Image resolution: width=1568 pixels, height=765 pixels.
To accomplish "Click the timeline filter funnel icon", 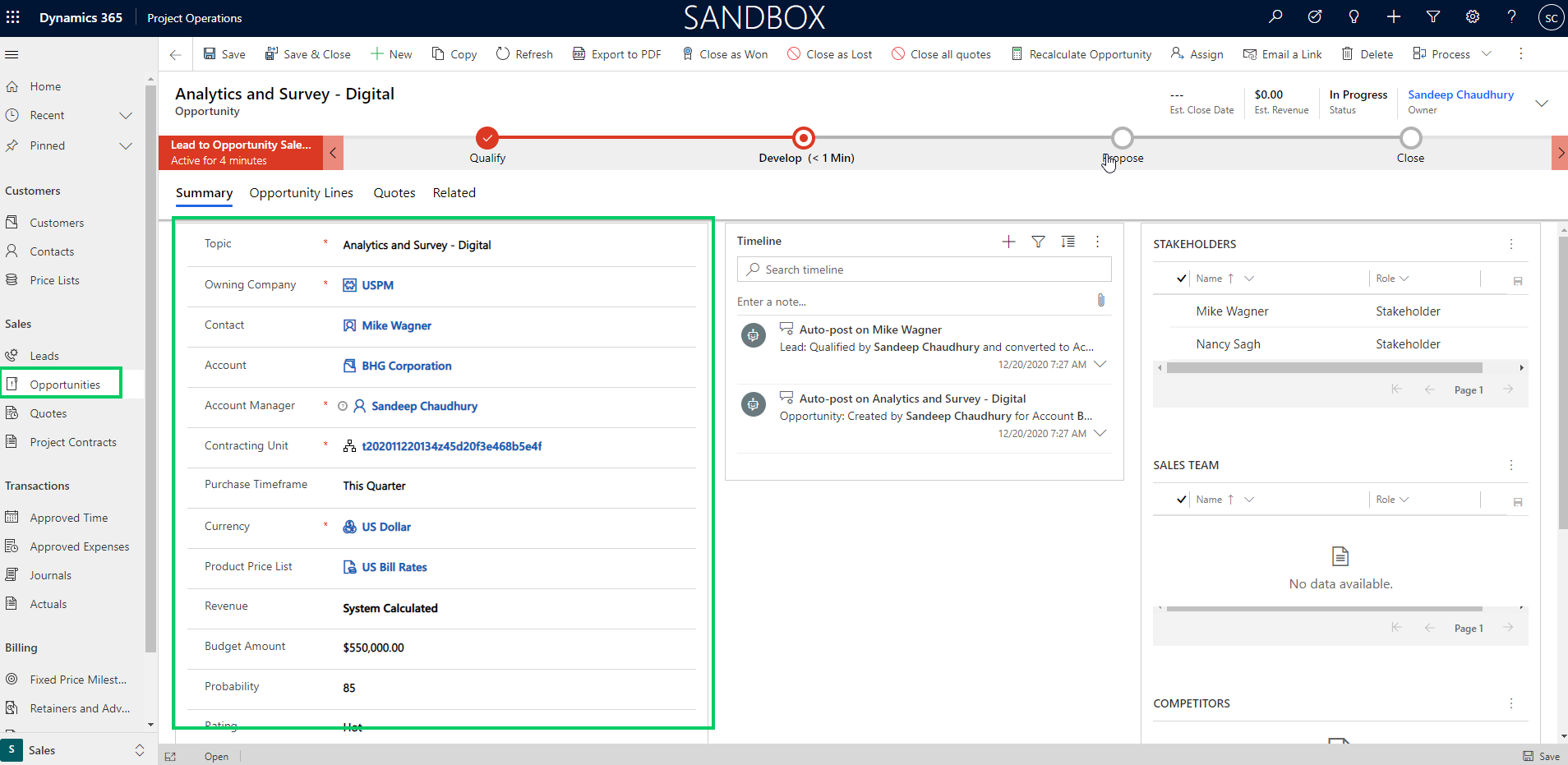I will [1038, 242].
